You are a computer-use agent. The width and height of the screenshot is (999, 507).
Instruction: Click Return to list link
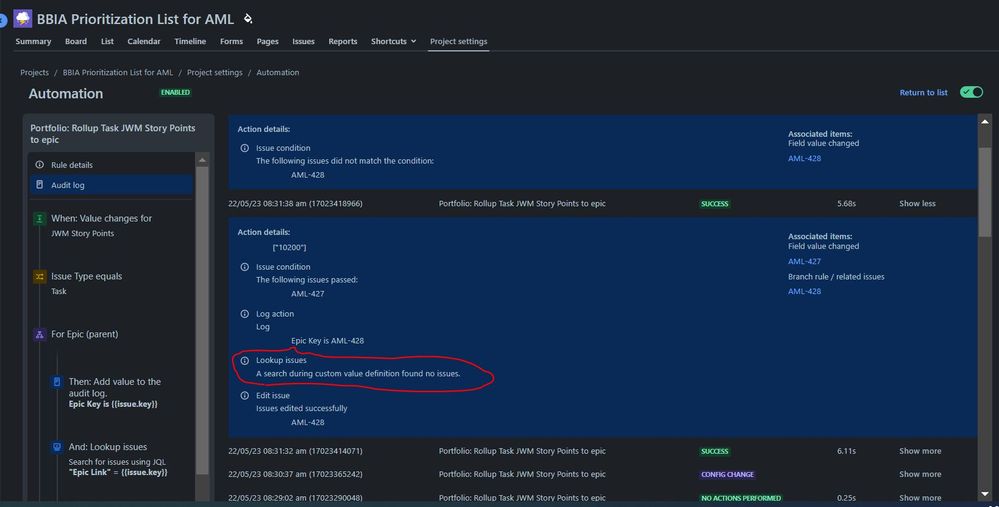coord(923,92)
